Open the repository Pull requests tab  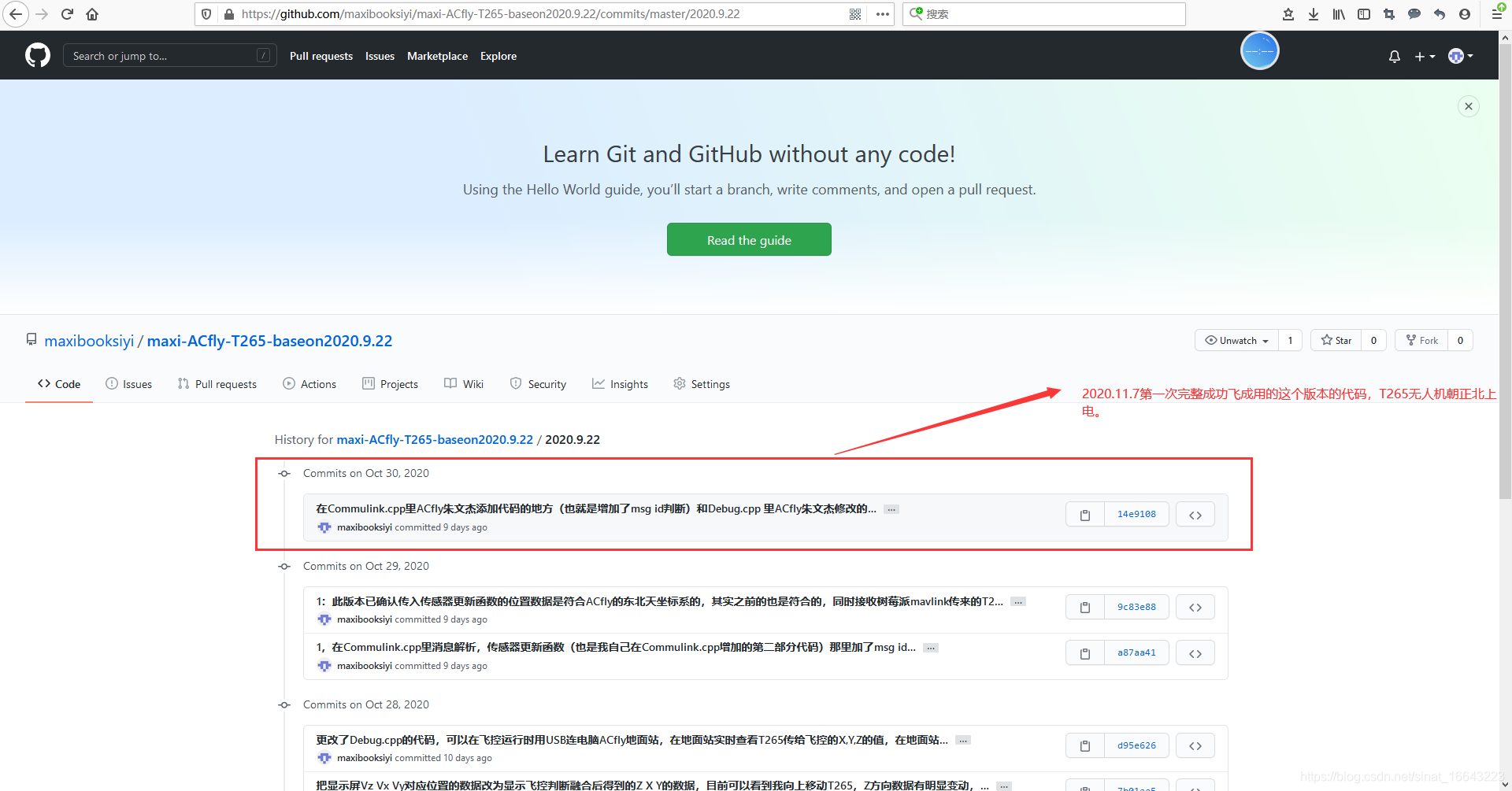click(217, 384)
